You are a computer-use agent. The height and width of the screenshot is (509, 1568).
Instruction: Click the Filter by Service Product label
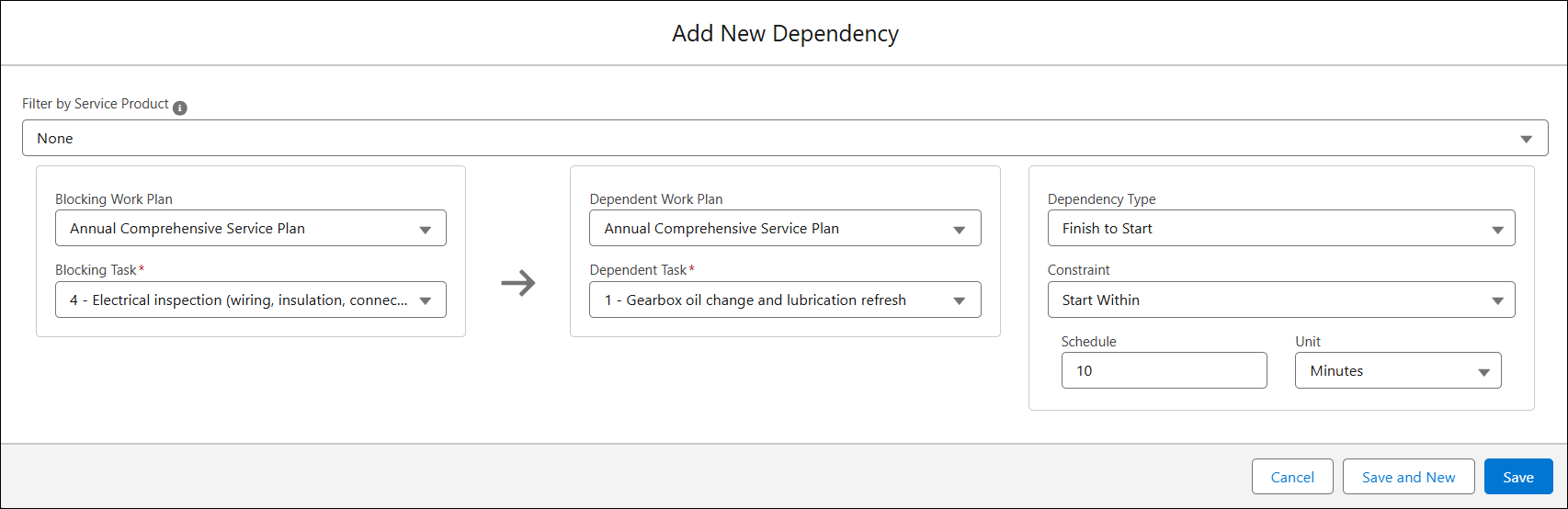click(96, 104)
